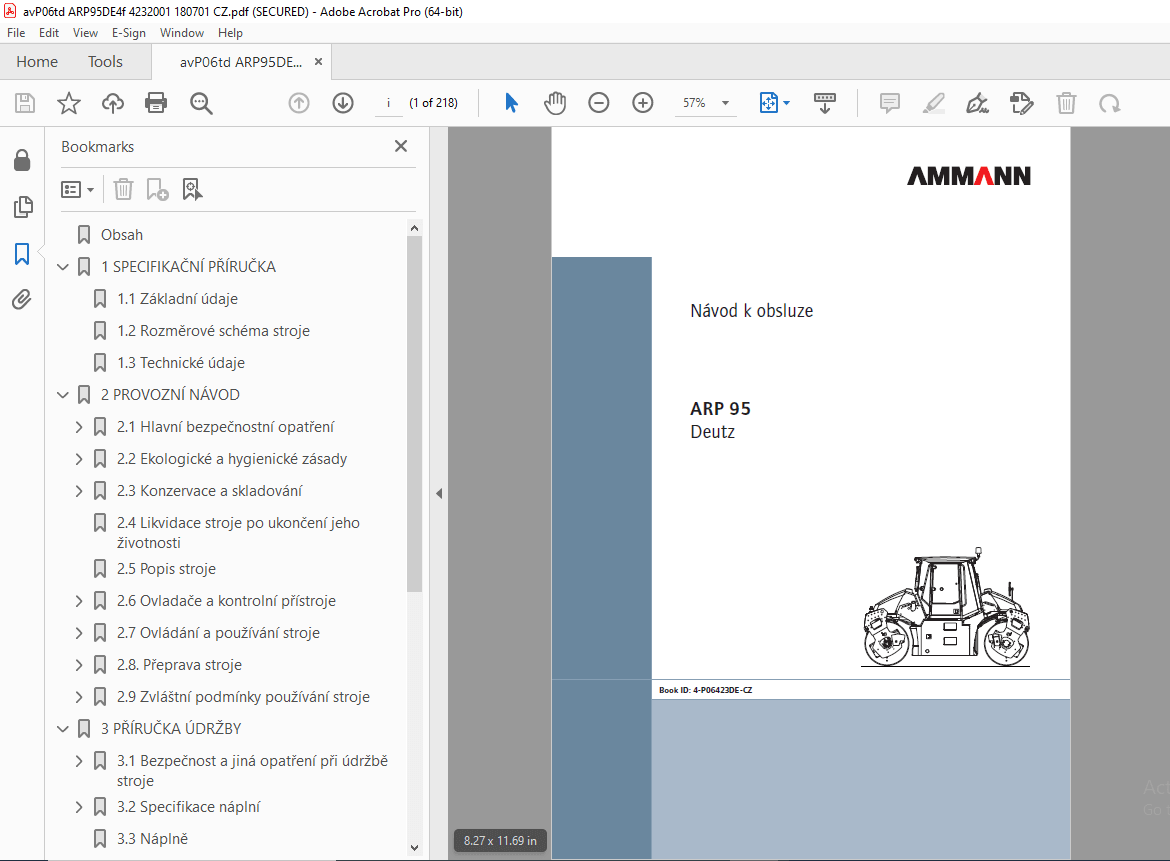This screenshot has height=861, width=1170.
Task: Click Zoom out minus control
Action: click(x=598, y=102)
